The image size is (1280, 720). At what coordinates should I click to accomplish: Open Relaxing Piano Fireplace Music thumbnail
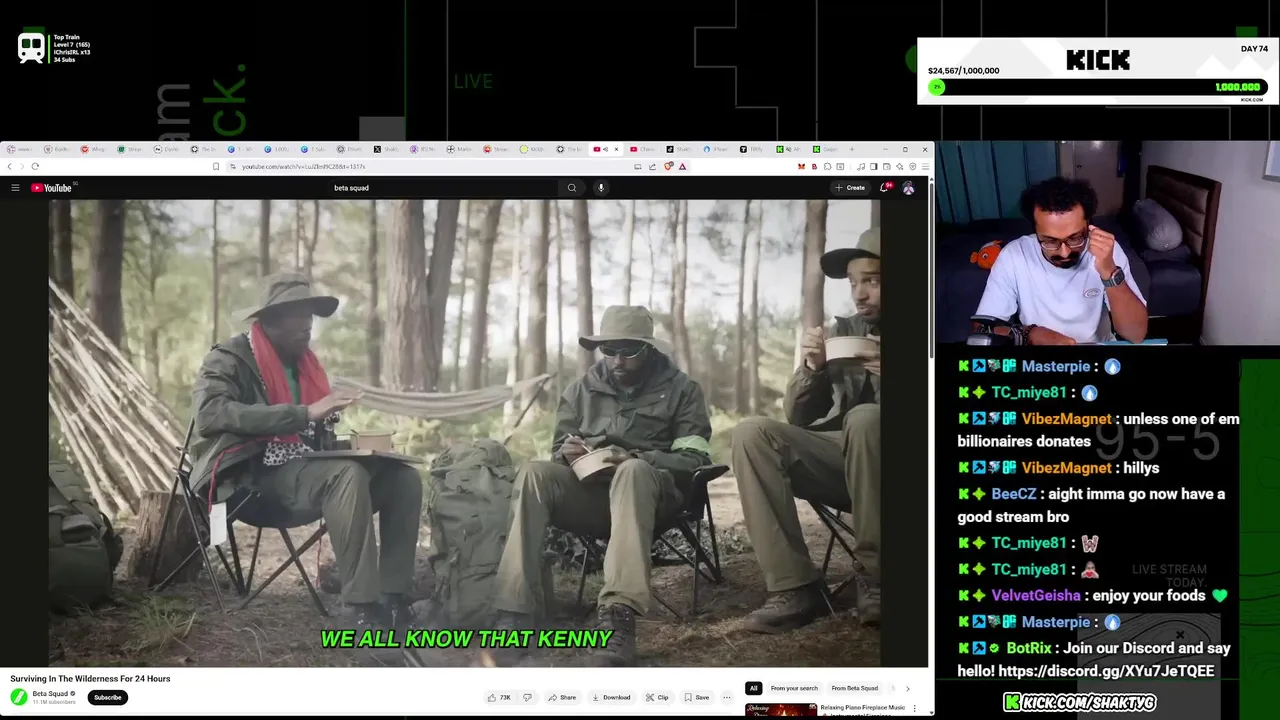[x=780, y=711]
